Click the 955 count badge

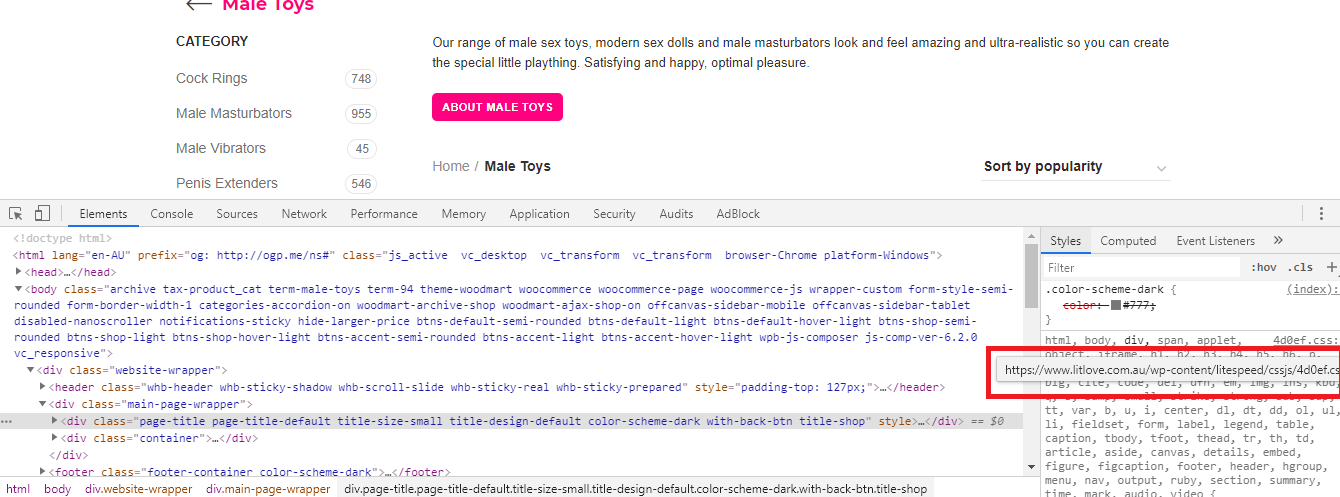361,114
